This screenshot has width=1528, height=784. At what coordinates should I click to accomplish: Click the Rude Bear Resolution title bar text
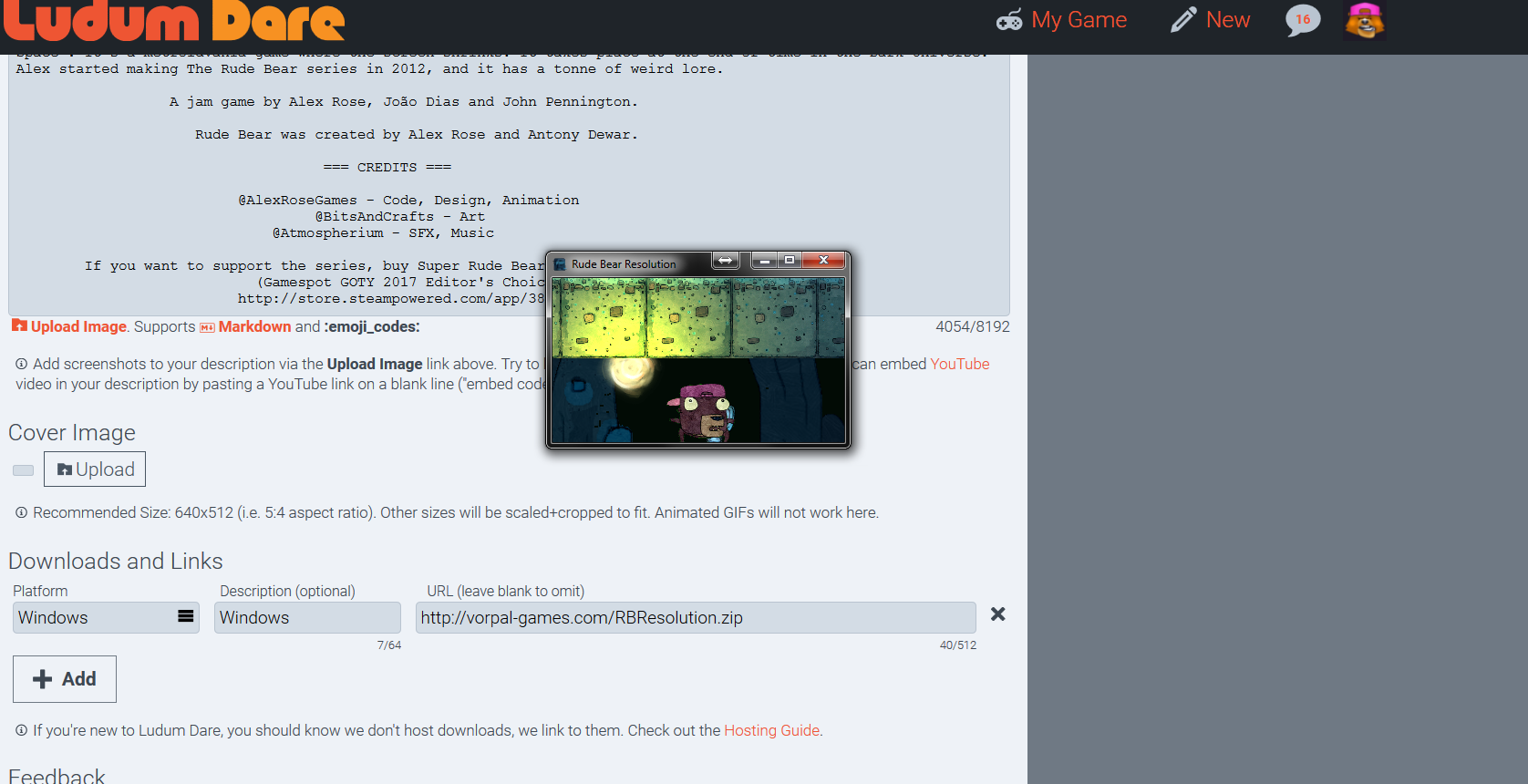click(624, 264)
